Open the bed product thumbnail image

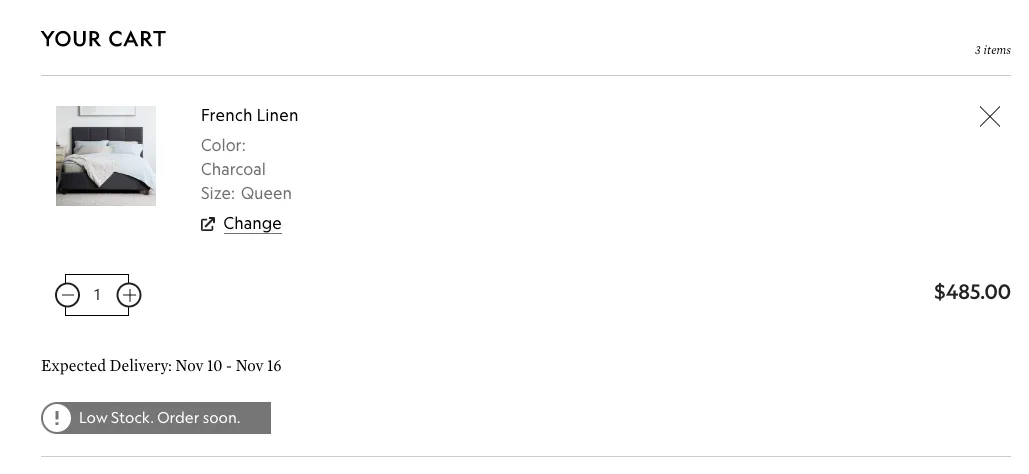coord(106,156)
